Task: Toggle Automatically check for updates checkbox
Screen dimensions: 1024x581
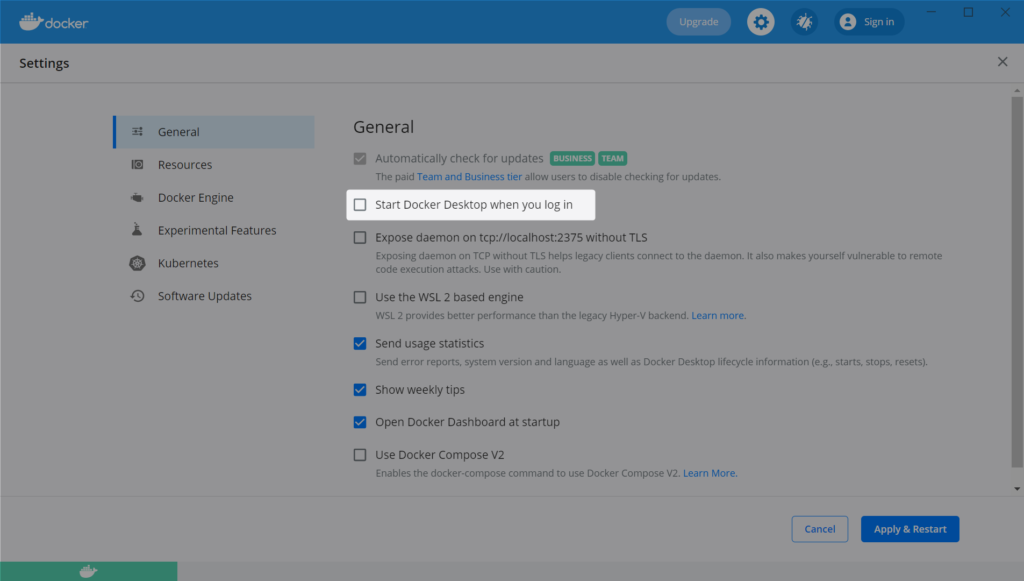Action: (x=360, y=159)
